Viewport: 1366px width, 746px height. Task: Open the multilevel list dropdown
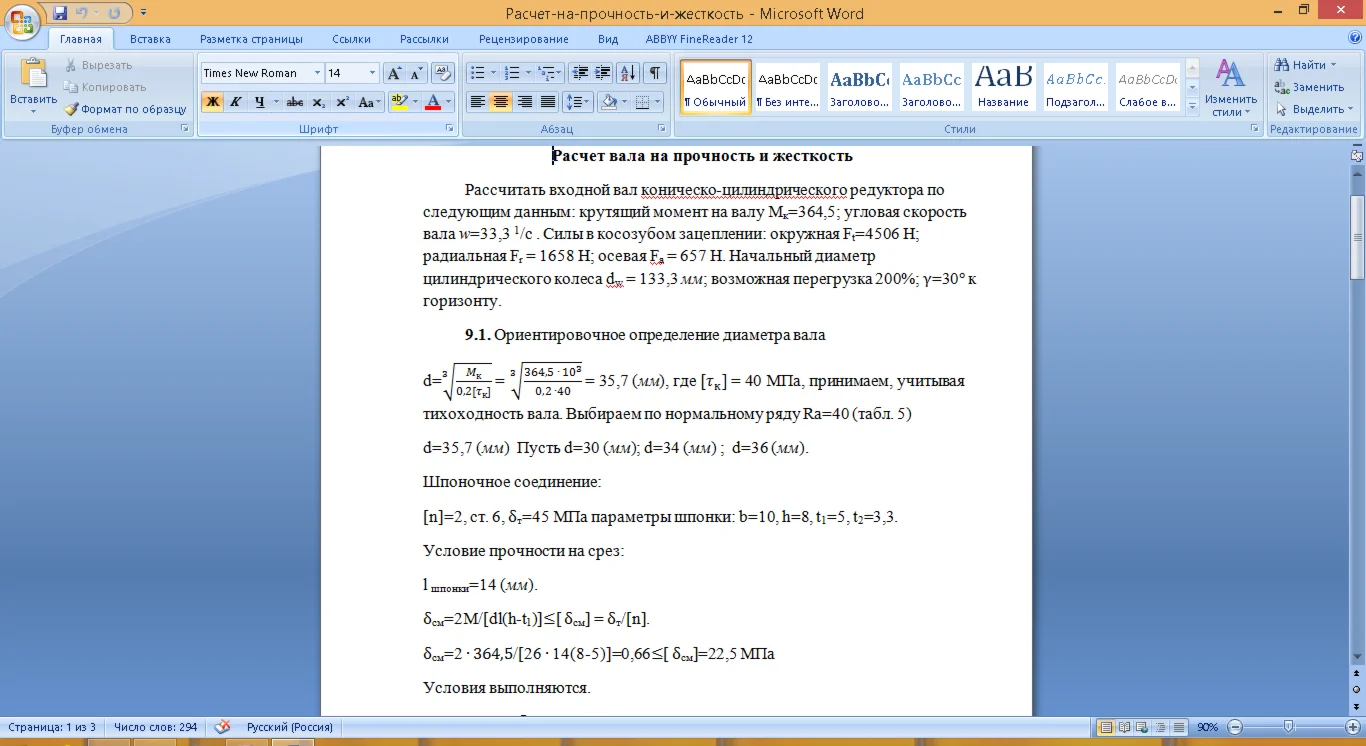click(x=549, y=73)
